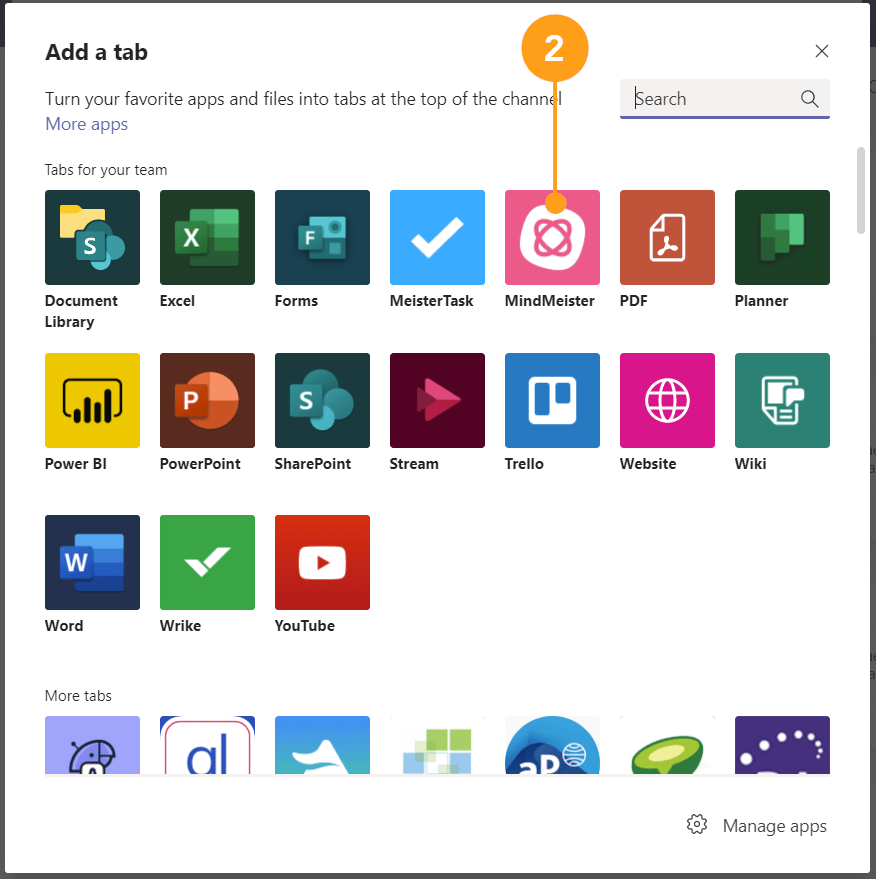Select the MeisterTask app tile

tap(437, 237)
